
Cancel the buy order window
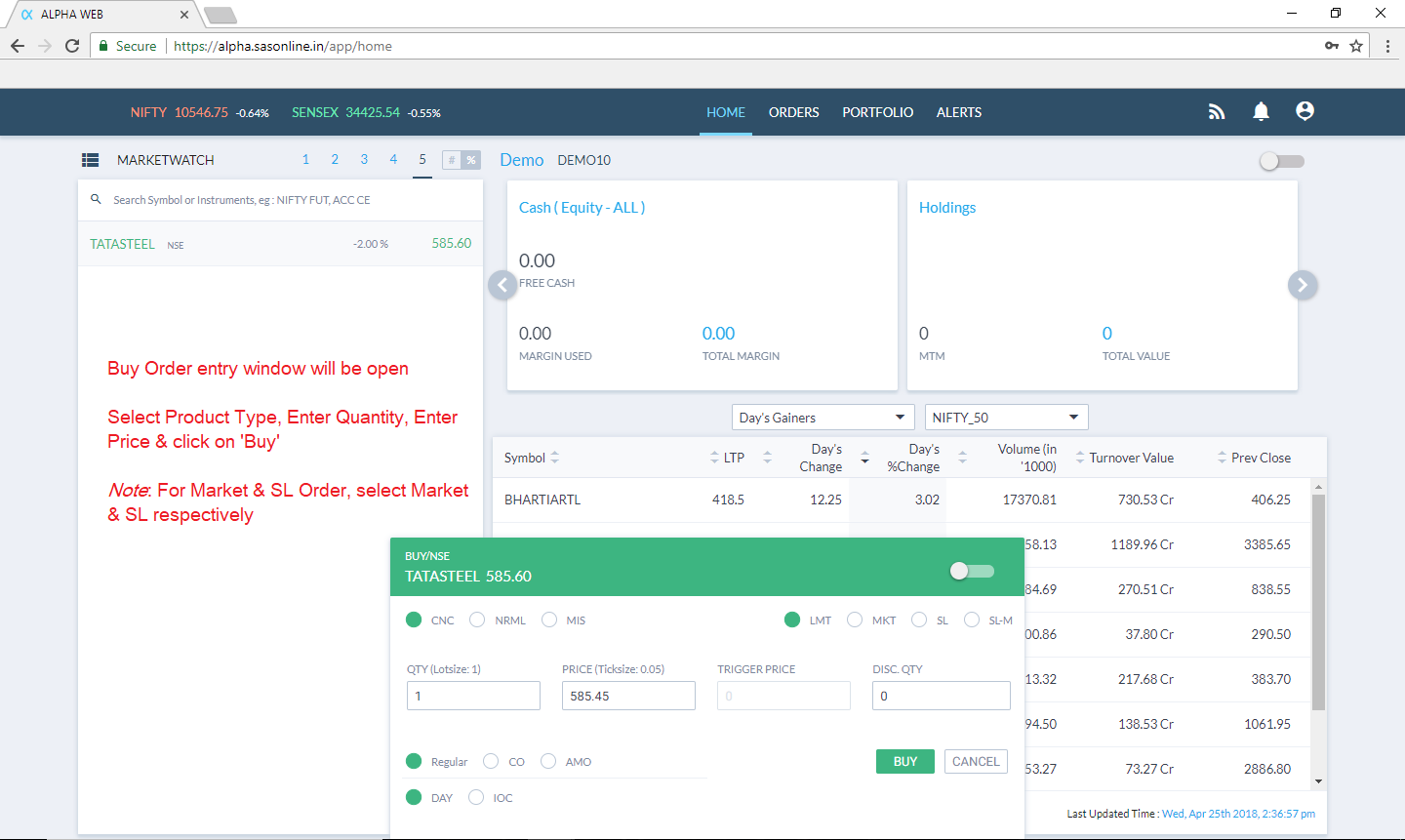point(976,762)
